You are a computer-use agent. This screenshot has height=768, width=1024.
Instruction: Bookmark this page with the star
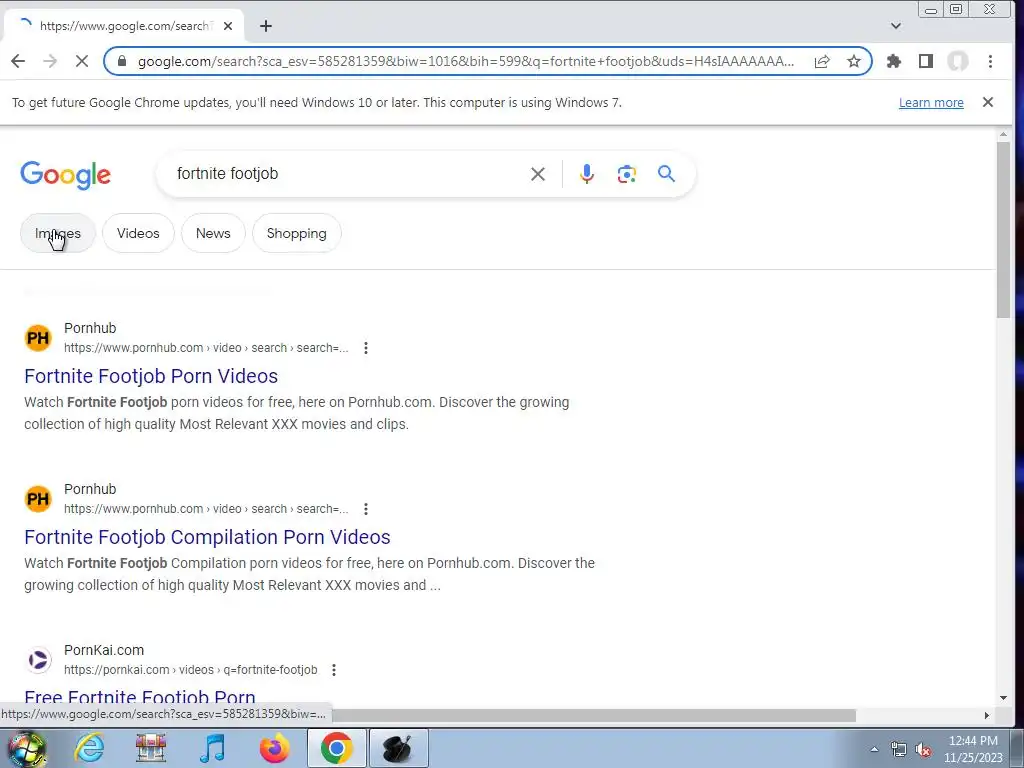(854, 61)
